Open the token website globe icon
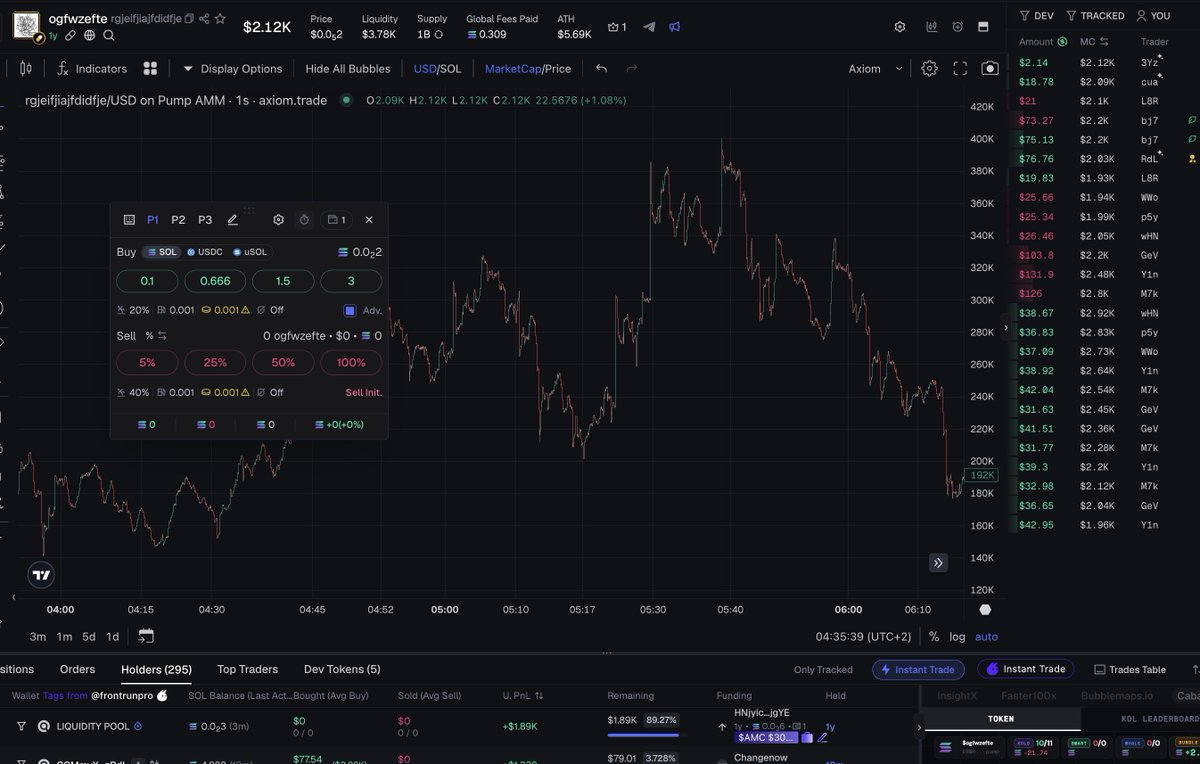Image resolution: width=1200 pixels, height=764 pixels. (89, 35)
